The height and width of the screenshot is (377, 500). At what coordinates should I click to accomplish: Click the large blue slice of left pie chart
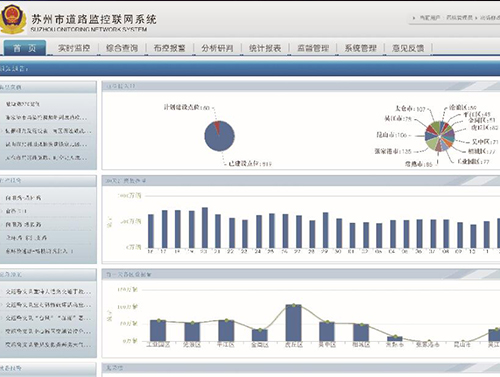219,138
